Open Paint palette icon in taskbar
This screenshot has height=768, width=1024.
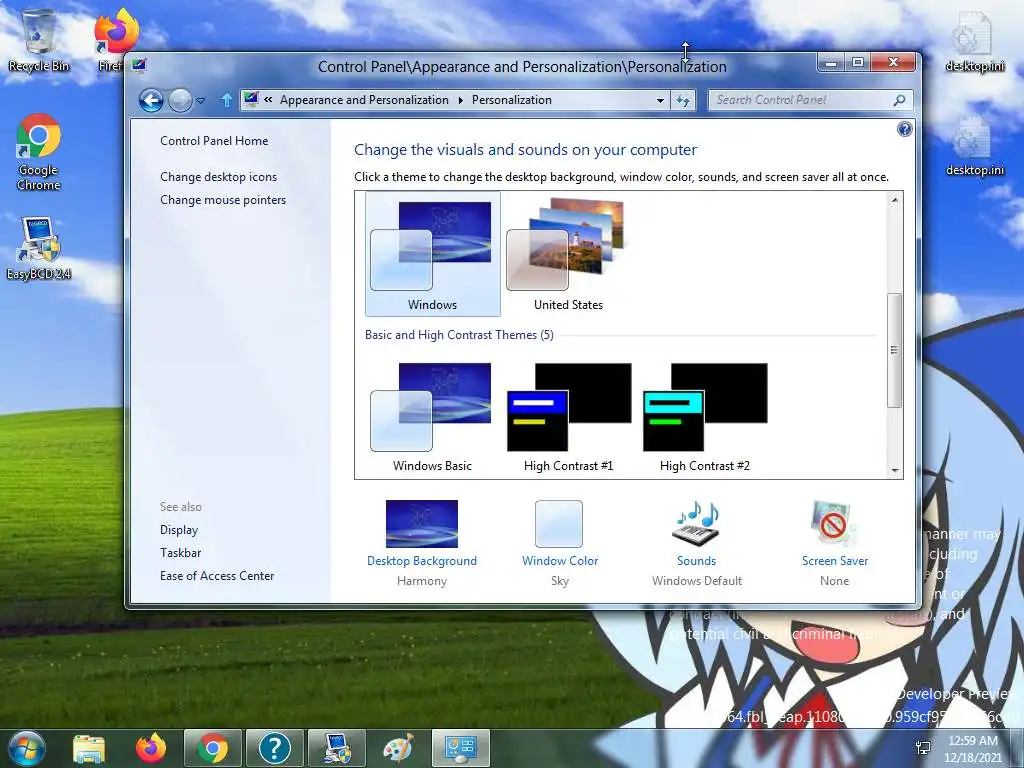click(398, 748)
